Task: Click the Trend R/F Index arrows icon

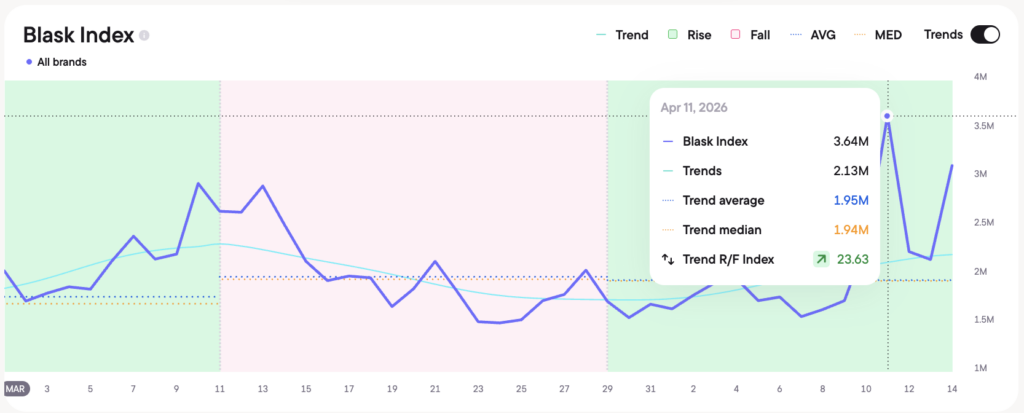Action: (667, 259)
